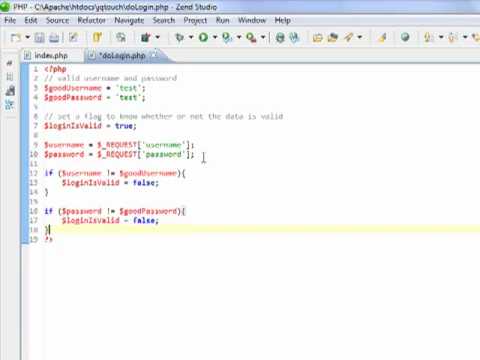
Task: Click the standalone green globe icon after the highlighter
Action: pyautogui.click(x=405, y=37)
